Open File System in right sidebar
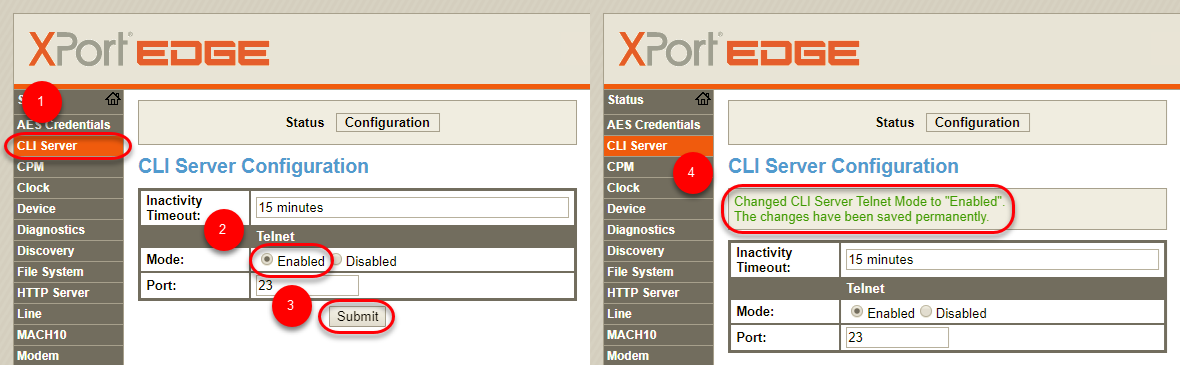The height and width of the screenshot is (365, 1180). point(658,272)
